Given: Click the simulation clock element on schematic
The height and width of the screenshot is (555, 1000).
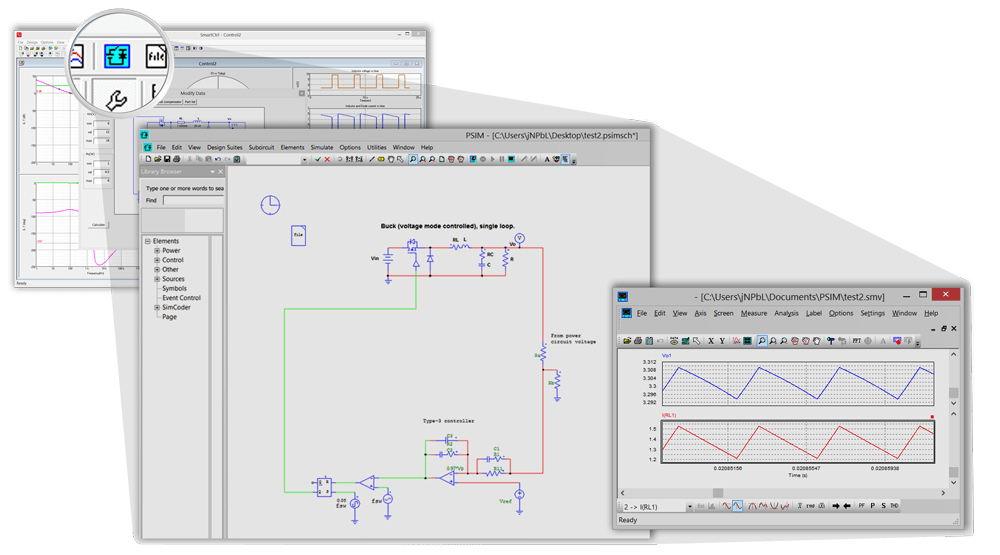Looking at the screenshot, I should point(269,205).
